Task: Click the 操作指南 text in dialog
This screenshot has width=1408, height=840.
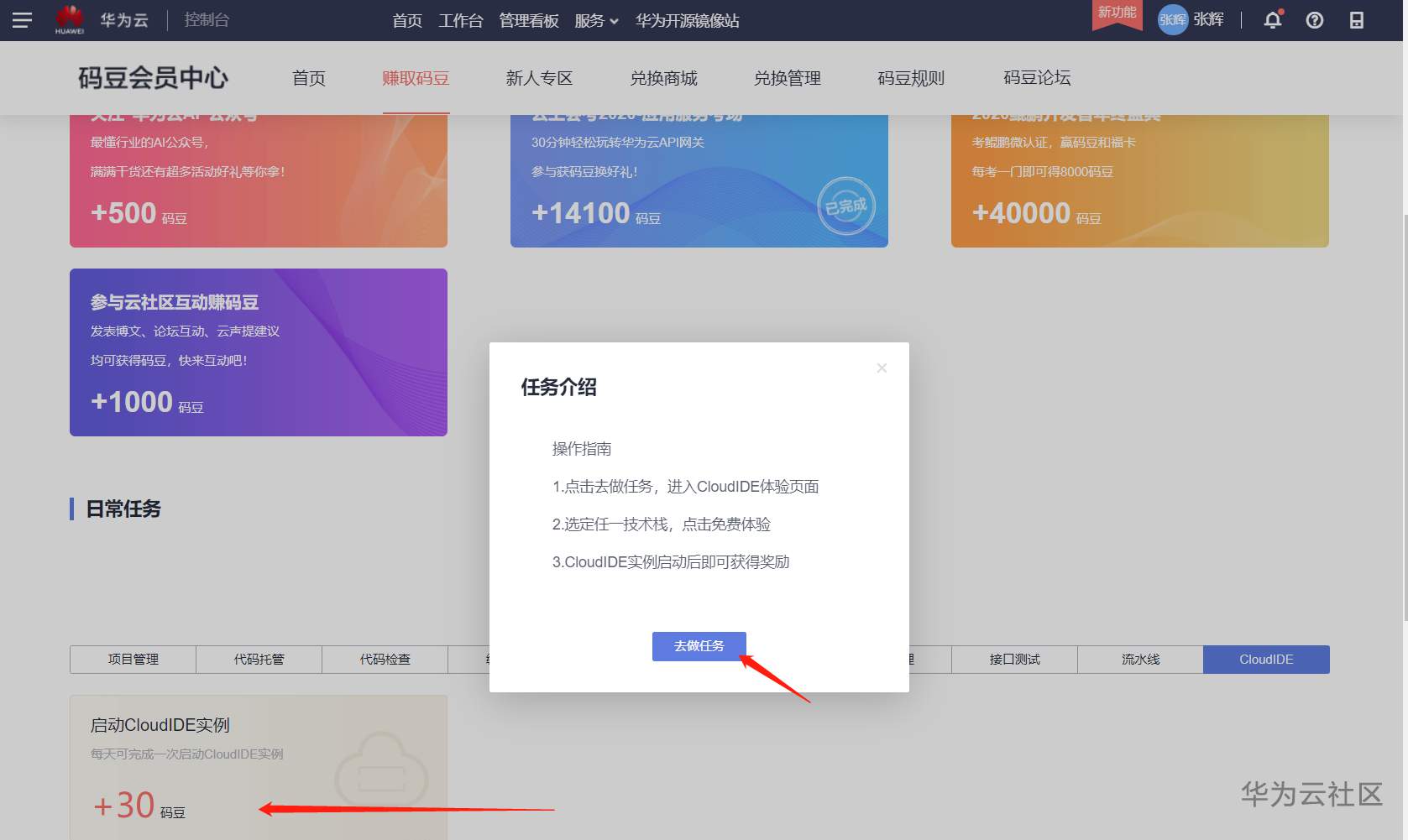Action: tap(582, 449)
